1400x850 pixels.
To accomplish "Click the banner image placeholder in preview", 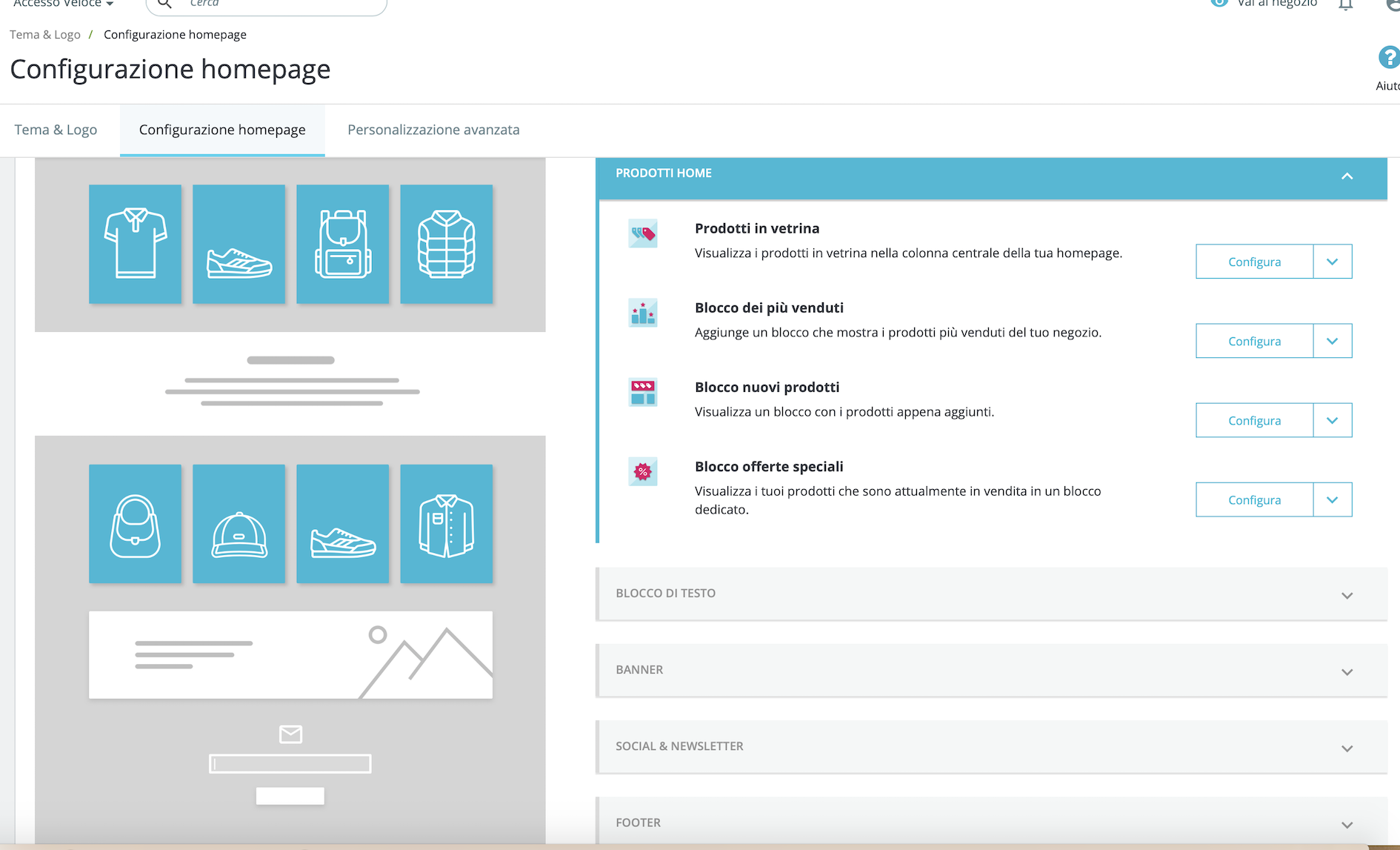I will click(290, 655).
